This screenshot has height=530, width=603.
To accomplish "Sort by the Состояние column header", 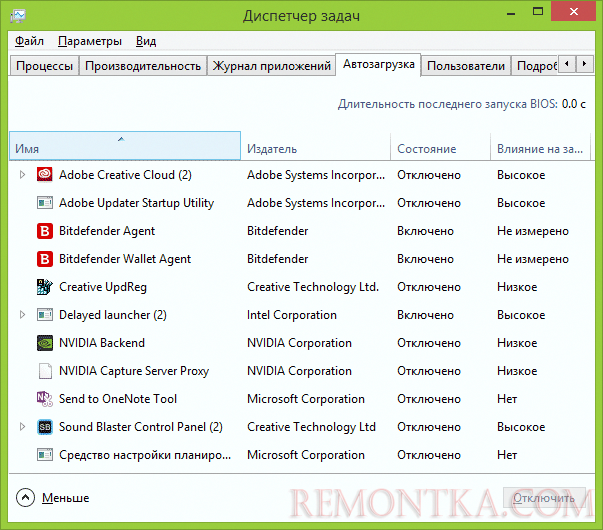I will (x=440, y=146).
